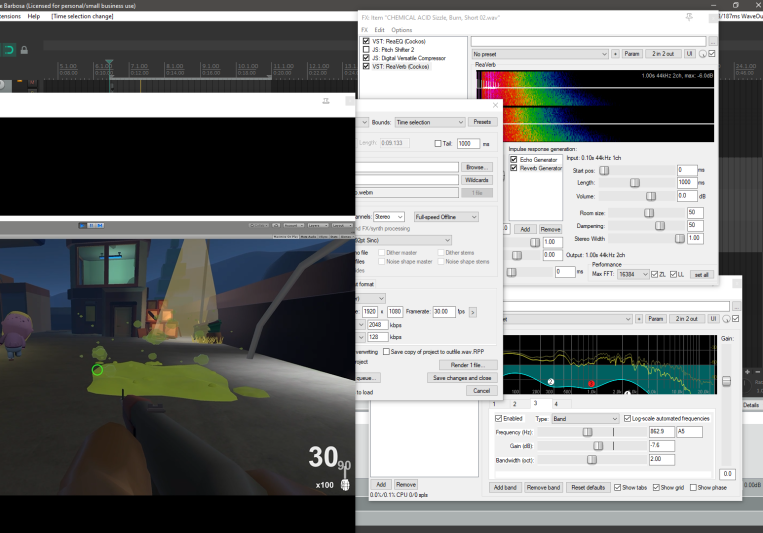Toggle JS: Digital Versatile Compressor checkbox

click(x=366, y=58)
